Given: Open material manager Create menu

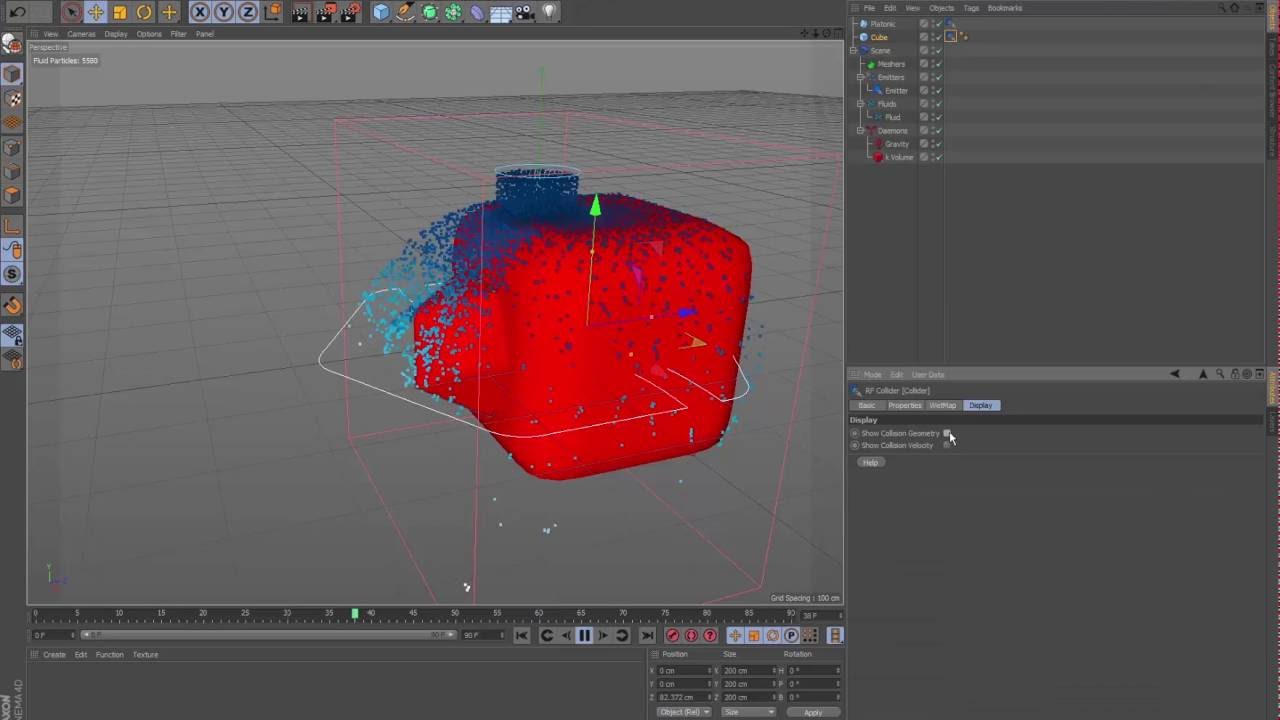Looking at the screenshot, I should coord(54,655).
